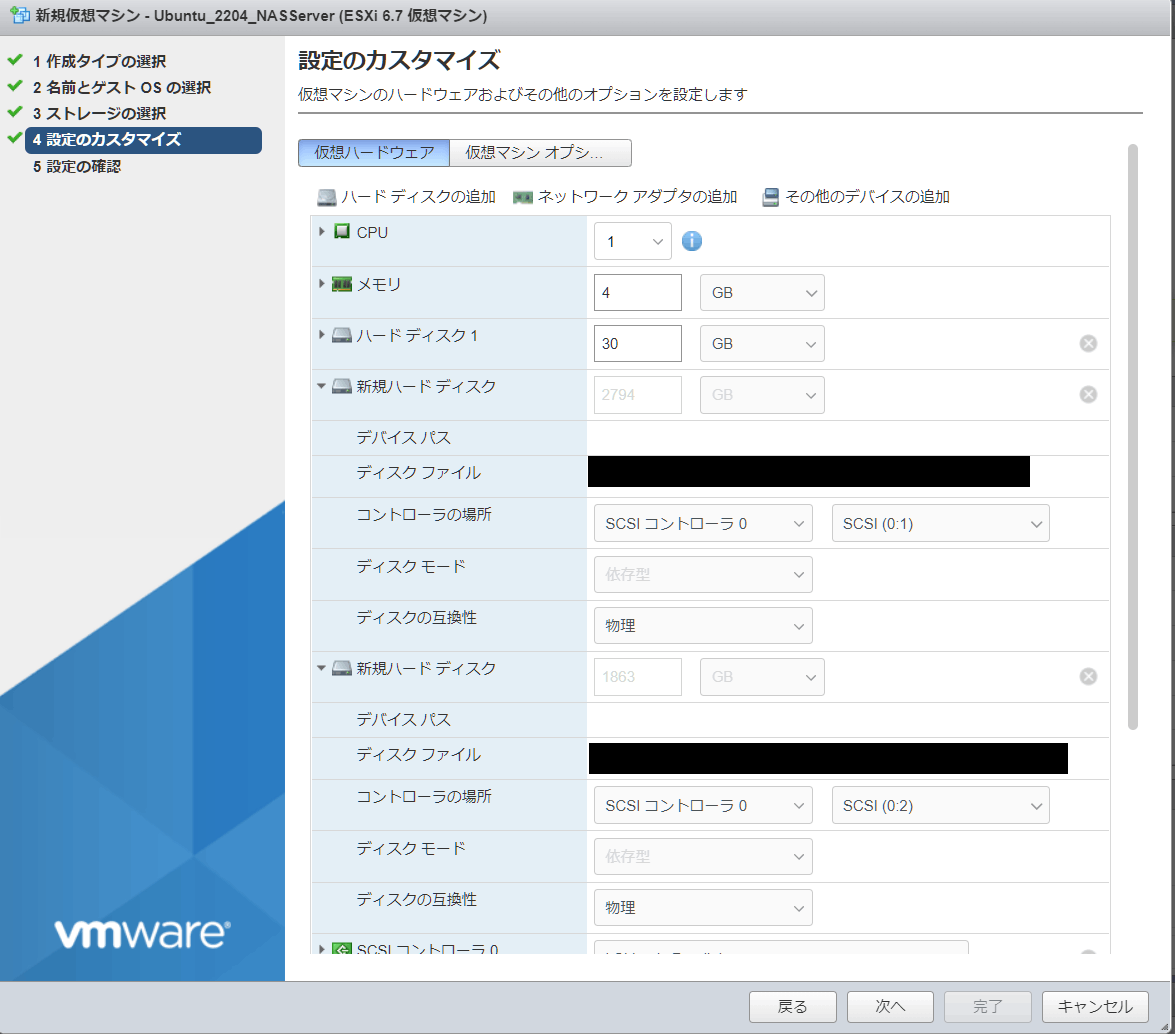Click the second disk's コントローラの場所 label
The height and width of the screenshot is (1034, 1175).
point(423,796)
